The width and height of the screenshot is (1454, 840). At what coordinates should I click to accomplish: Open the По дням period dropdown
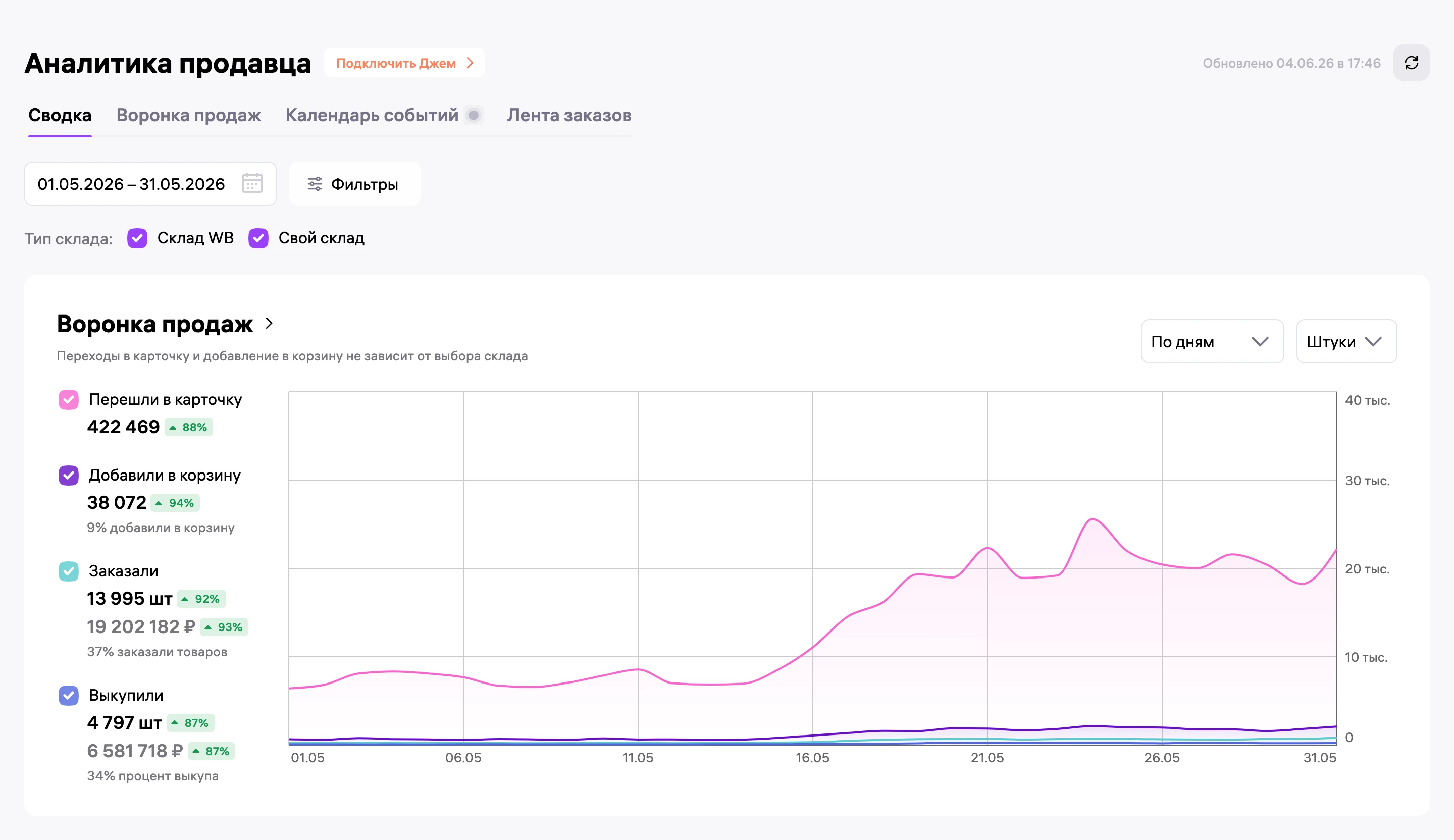(1212, 342)
